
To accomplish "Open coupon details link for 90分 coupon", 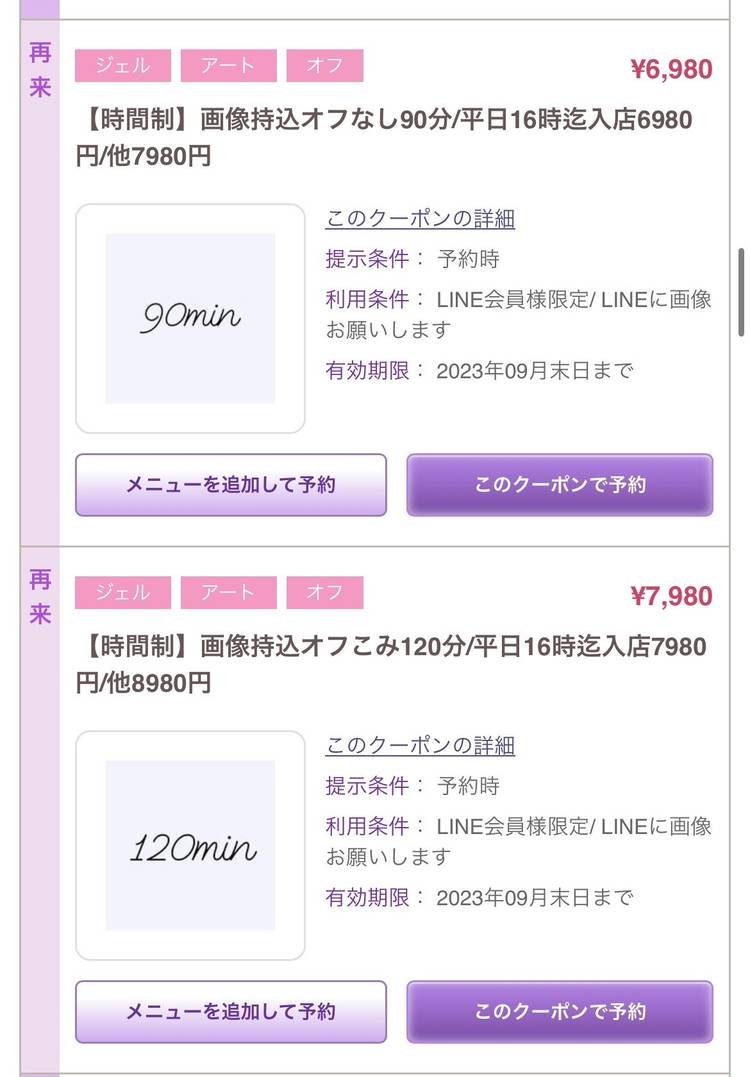I will 420,219.
